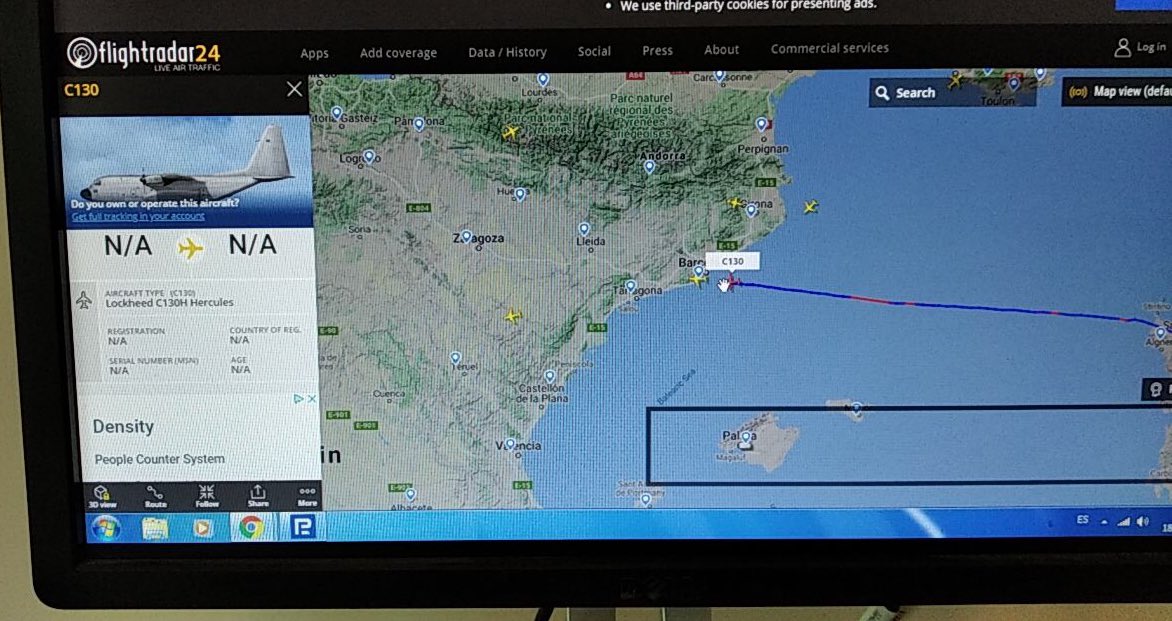Select the red C130 aircraft on map
This screenshot has height=621, width=1172.
(x=733, y=282)
